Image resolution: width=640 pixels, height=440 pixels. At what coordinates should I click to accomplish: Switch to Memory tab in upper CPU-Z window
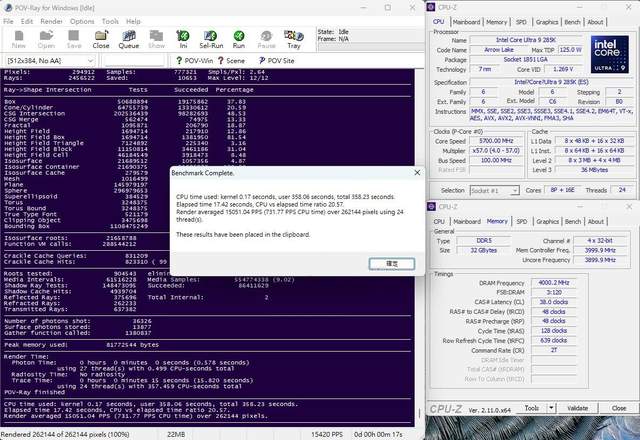tap(496, 22)
